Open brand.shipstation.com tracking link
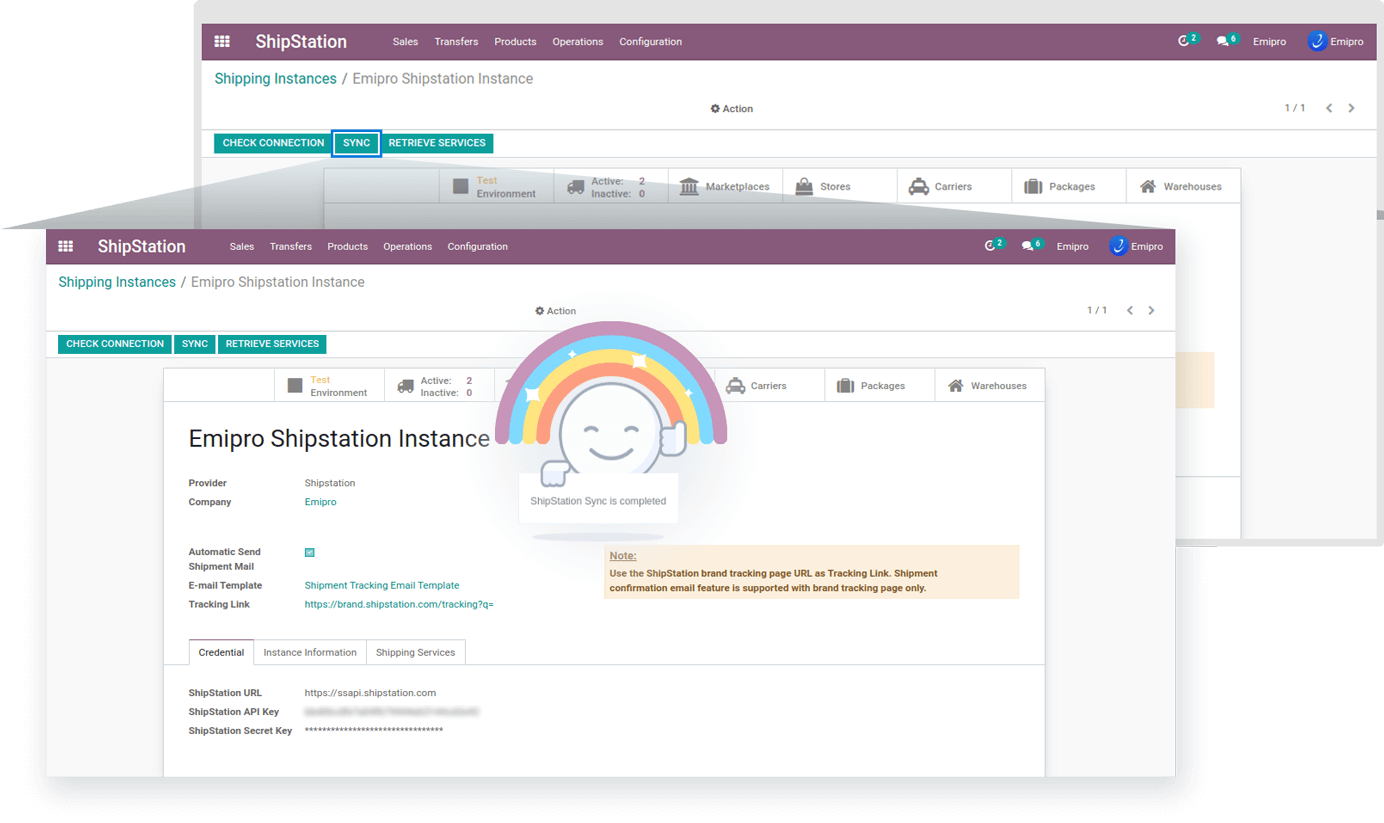The height and width of the screenshot is (823, 1384). pos(399,604)
